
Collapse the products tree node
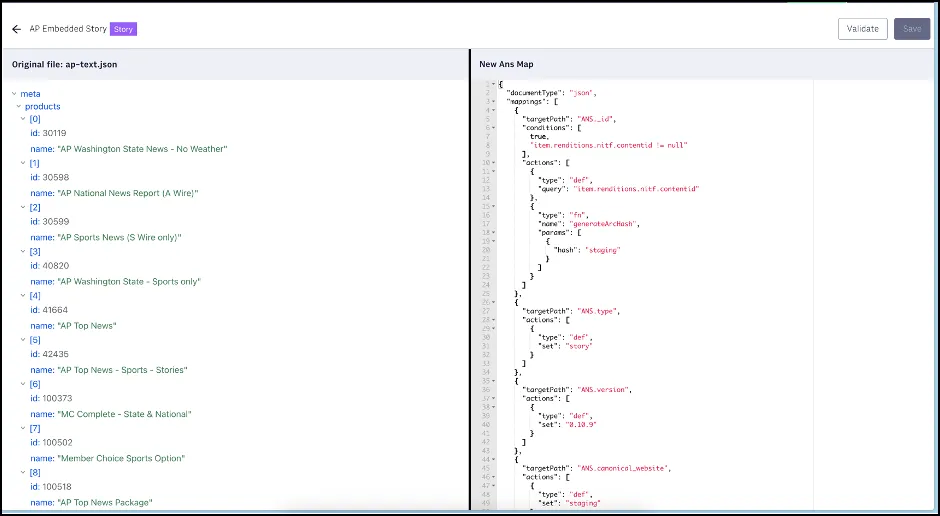pos(19,106)
